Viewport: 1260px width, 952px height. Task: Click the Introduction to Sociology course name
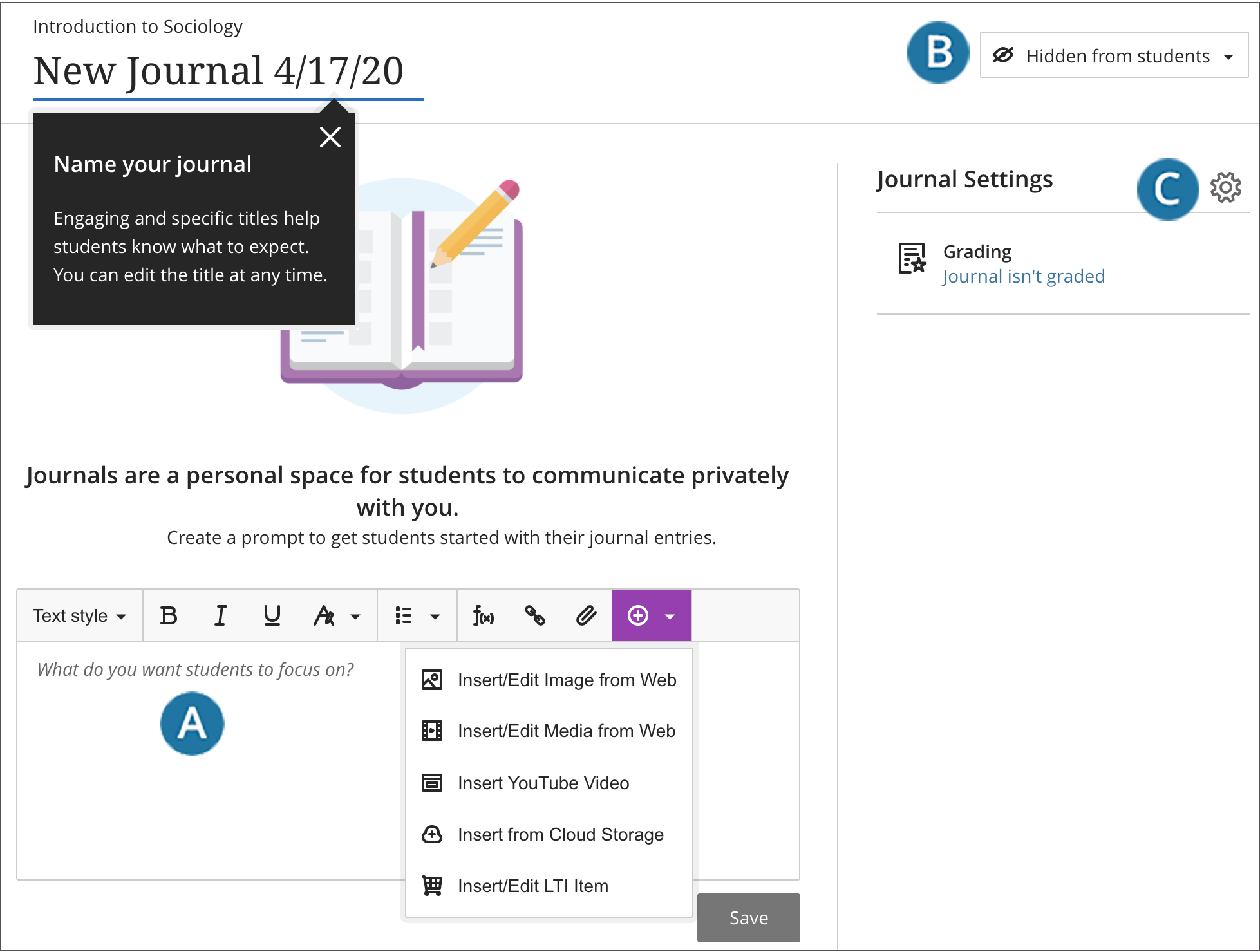tap(138, 26)
